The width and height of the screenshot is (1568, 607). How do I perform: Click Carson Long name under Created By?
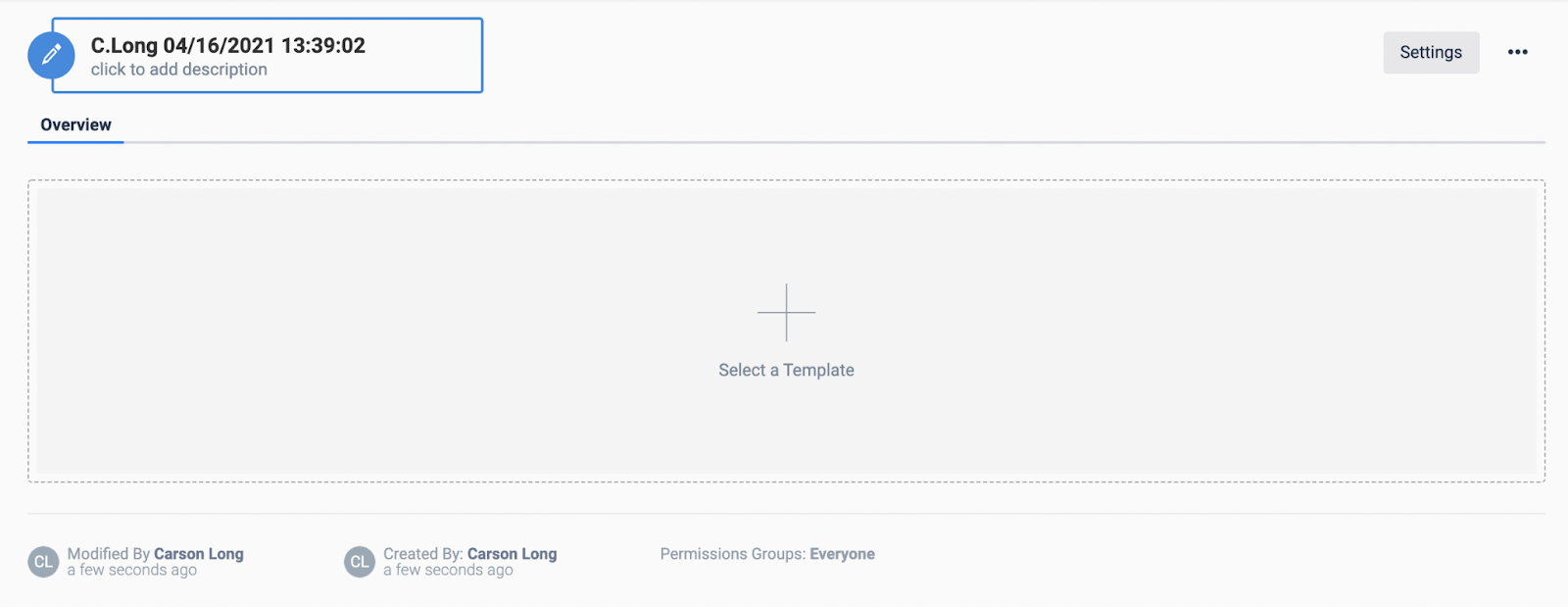coord(512,554)
